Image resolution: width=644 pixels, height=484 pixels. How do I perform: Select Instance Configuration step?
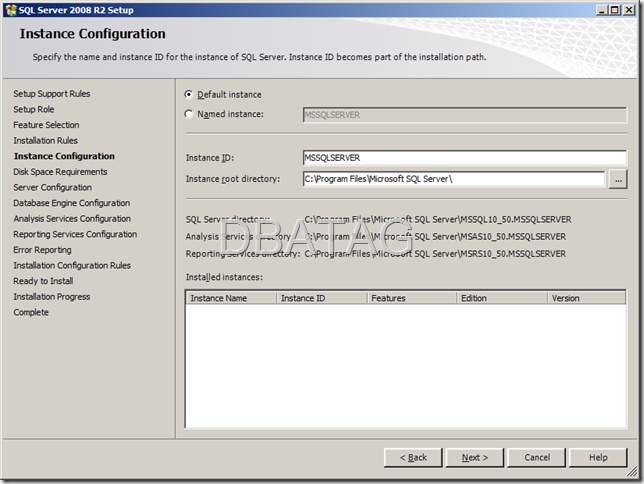pos(64,156)
